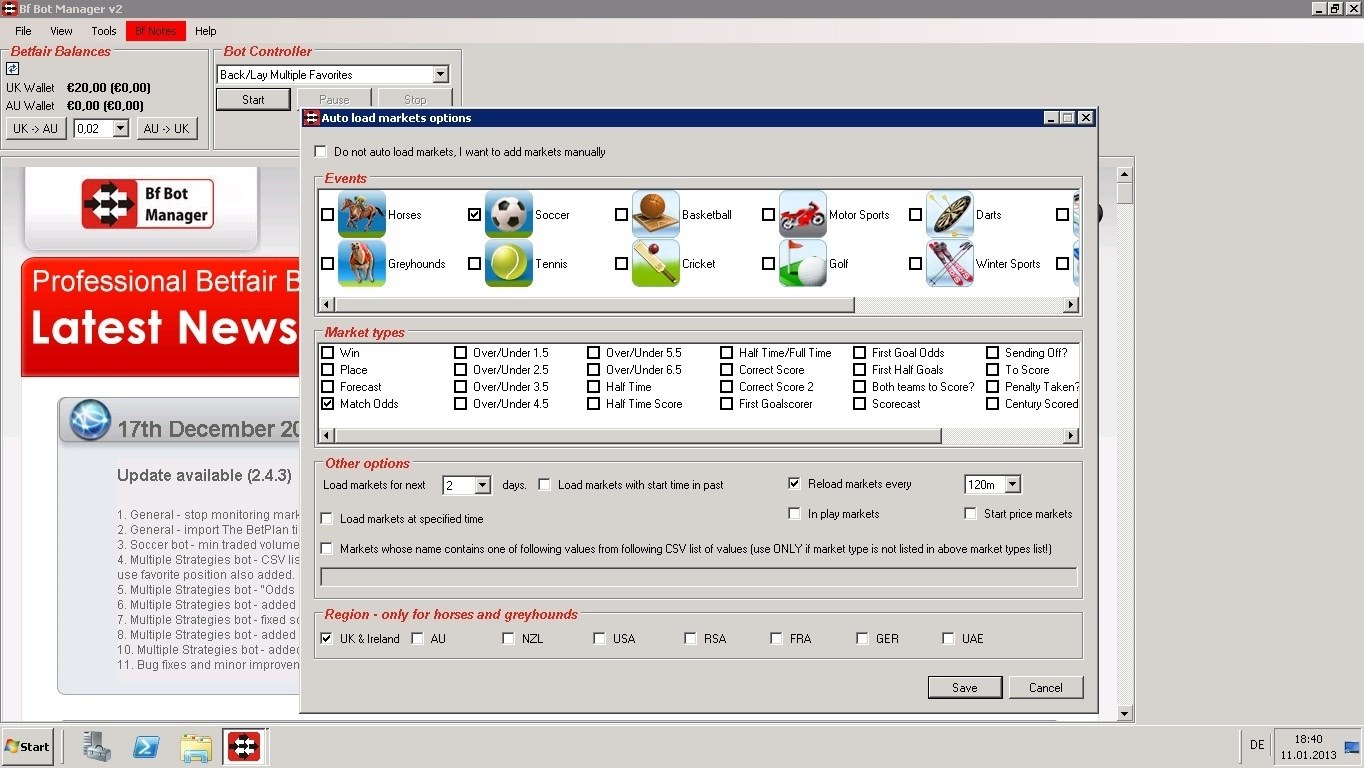This screenshot has height=768, width=1364.
Task: Open the Tools menu
Action: pyautogui.click(x=104, y=31)
